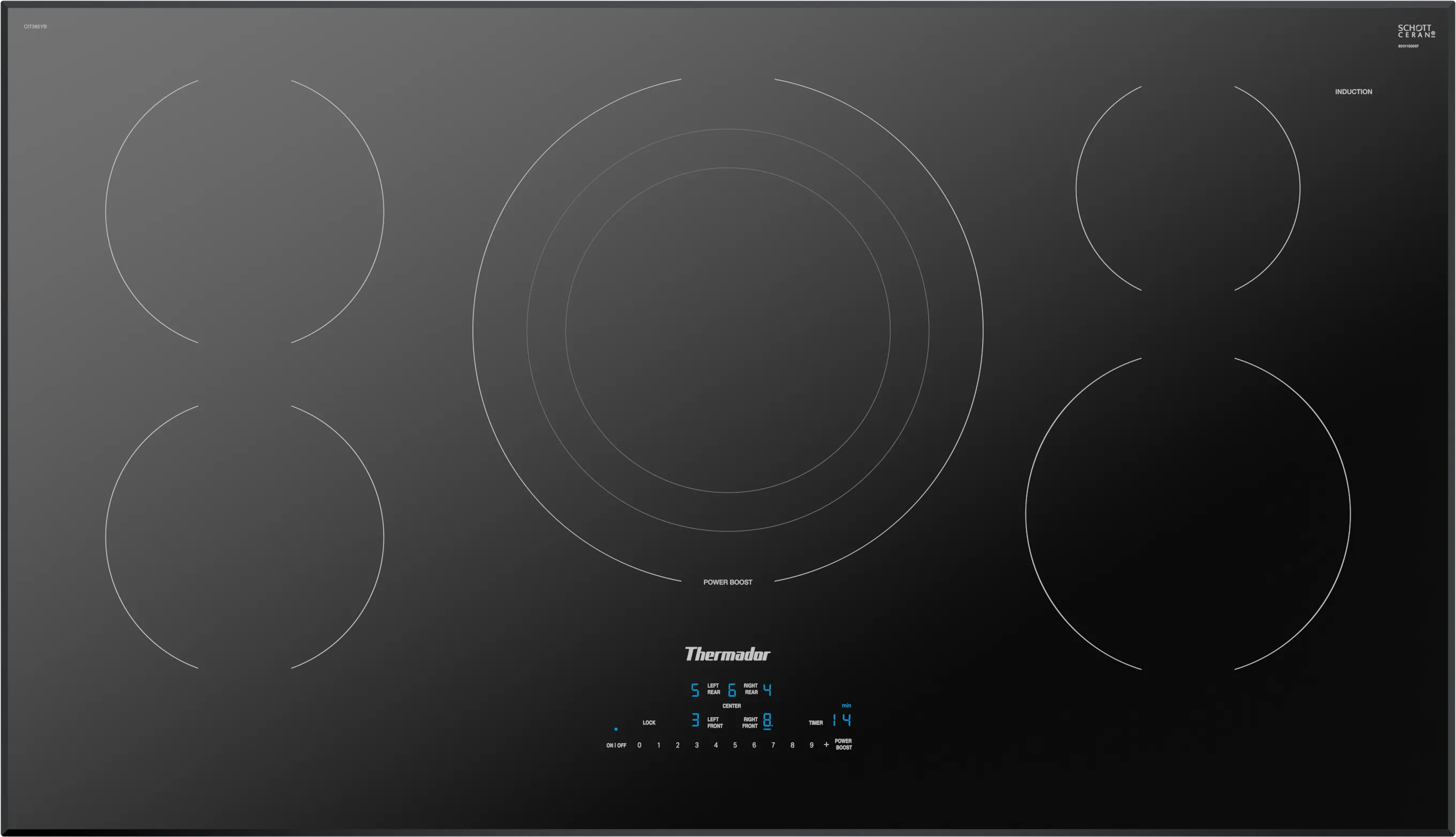Select power level 1 on the keypad

point(658,745)
